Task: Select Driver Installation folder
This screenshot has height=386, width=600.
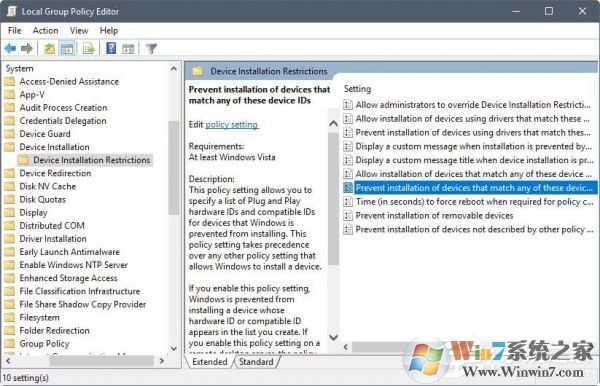Action: (x=53, y=239)
